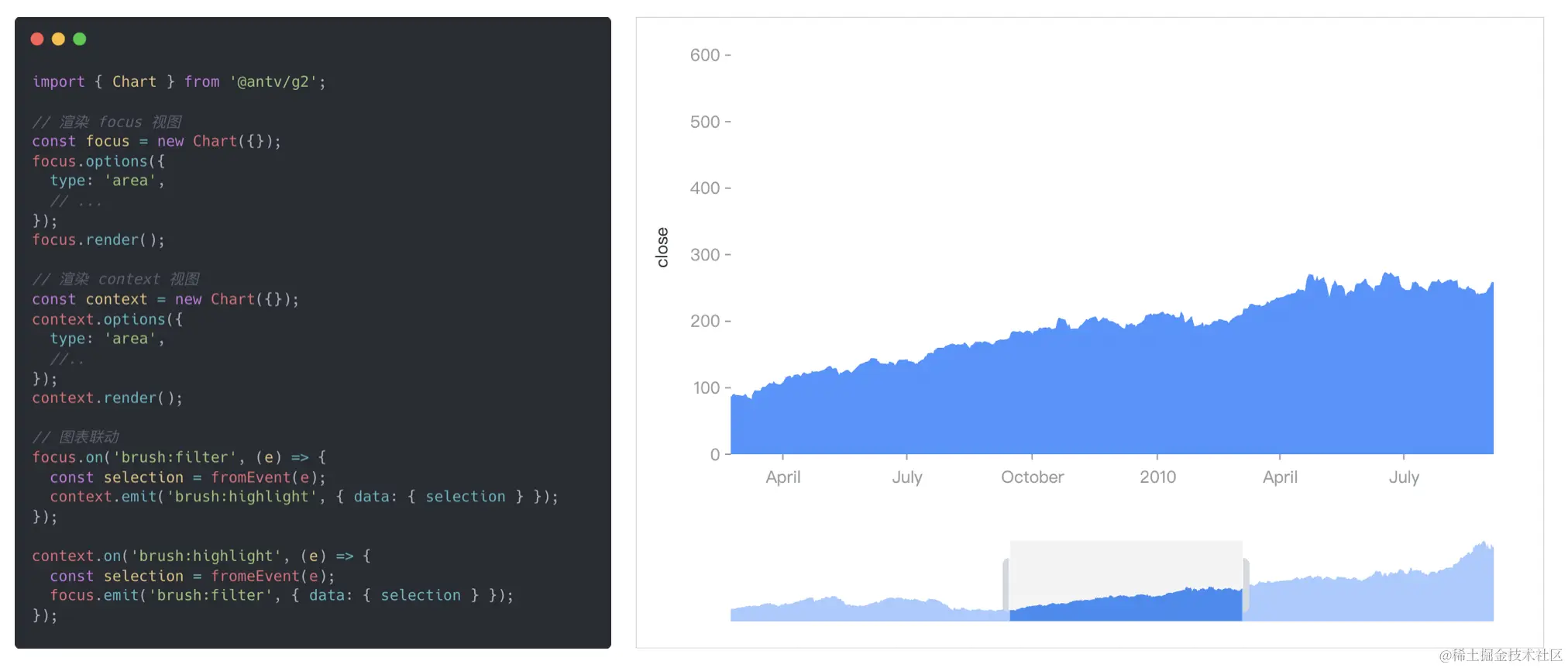This screenshot has height=668, width=1568.
Task: Click the left handle of the brush selection
Action: [x=1006, y=584]
